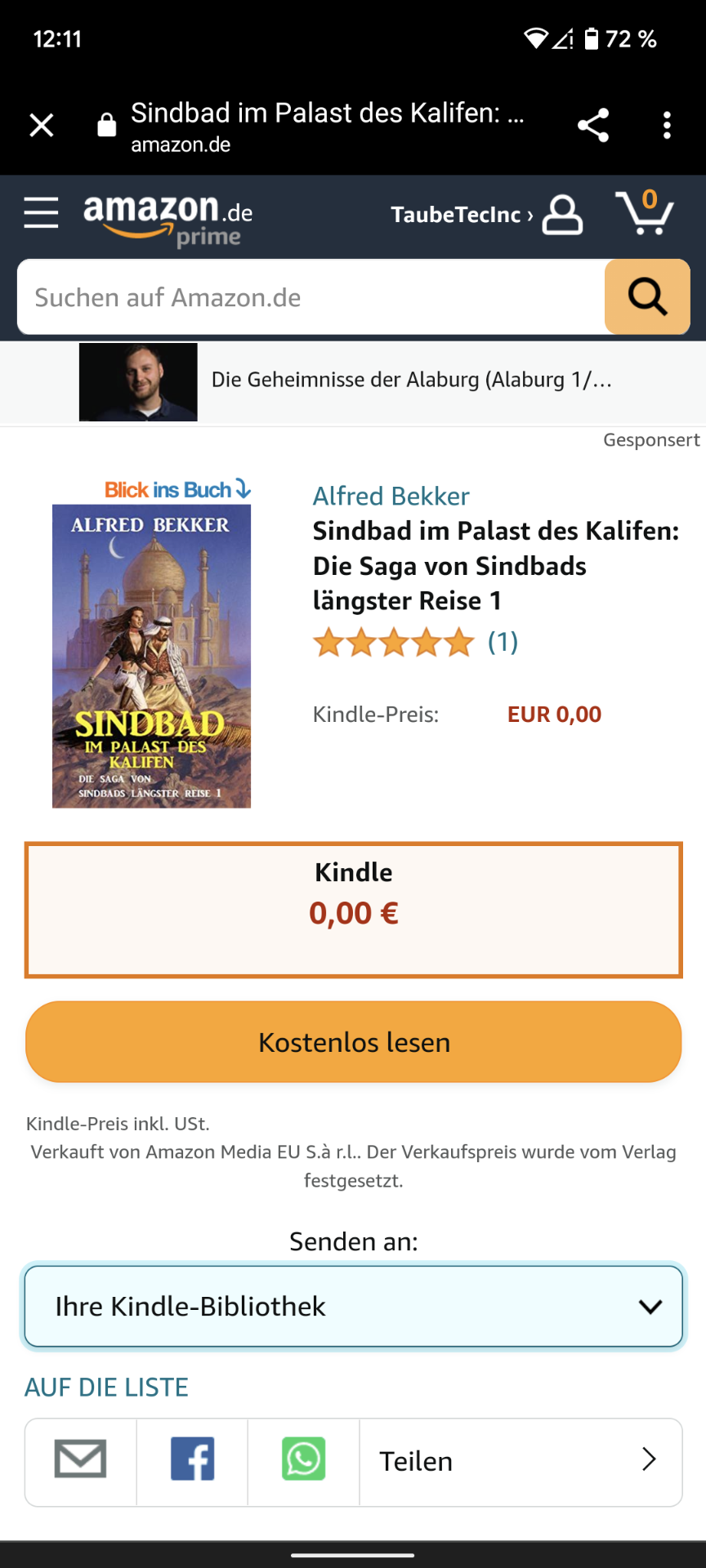Share the page via browser share icon

tap(593, 125)
